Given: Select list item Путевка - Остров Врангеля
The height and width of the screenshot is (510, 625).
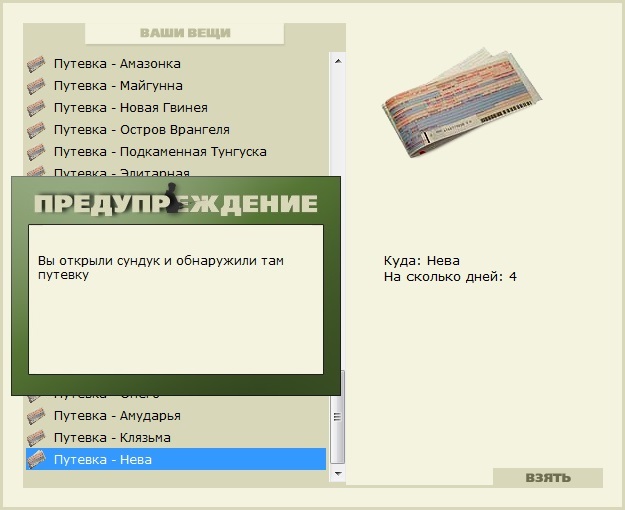Looking at the screenshot, I should point(176,130).
